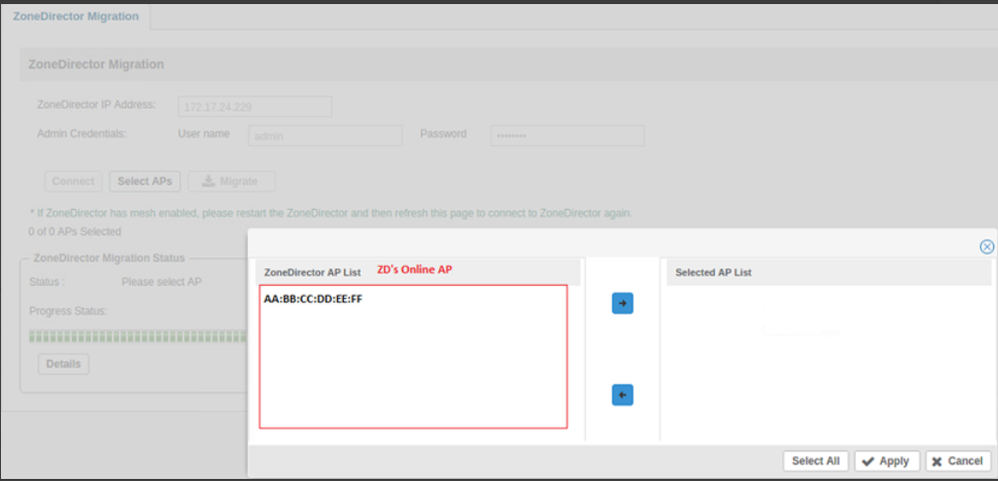Open the migration Details
This screenshot has width=998, height=481.
point(63,364)
